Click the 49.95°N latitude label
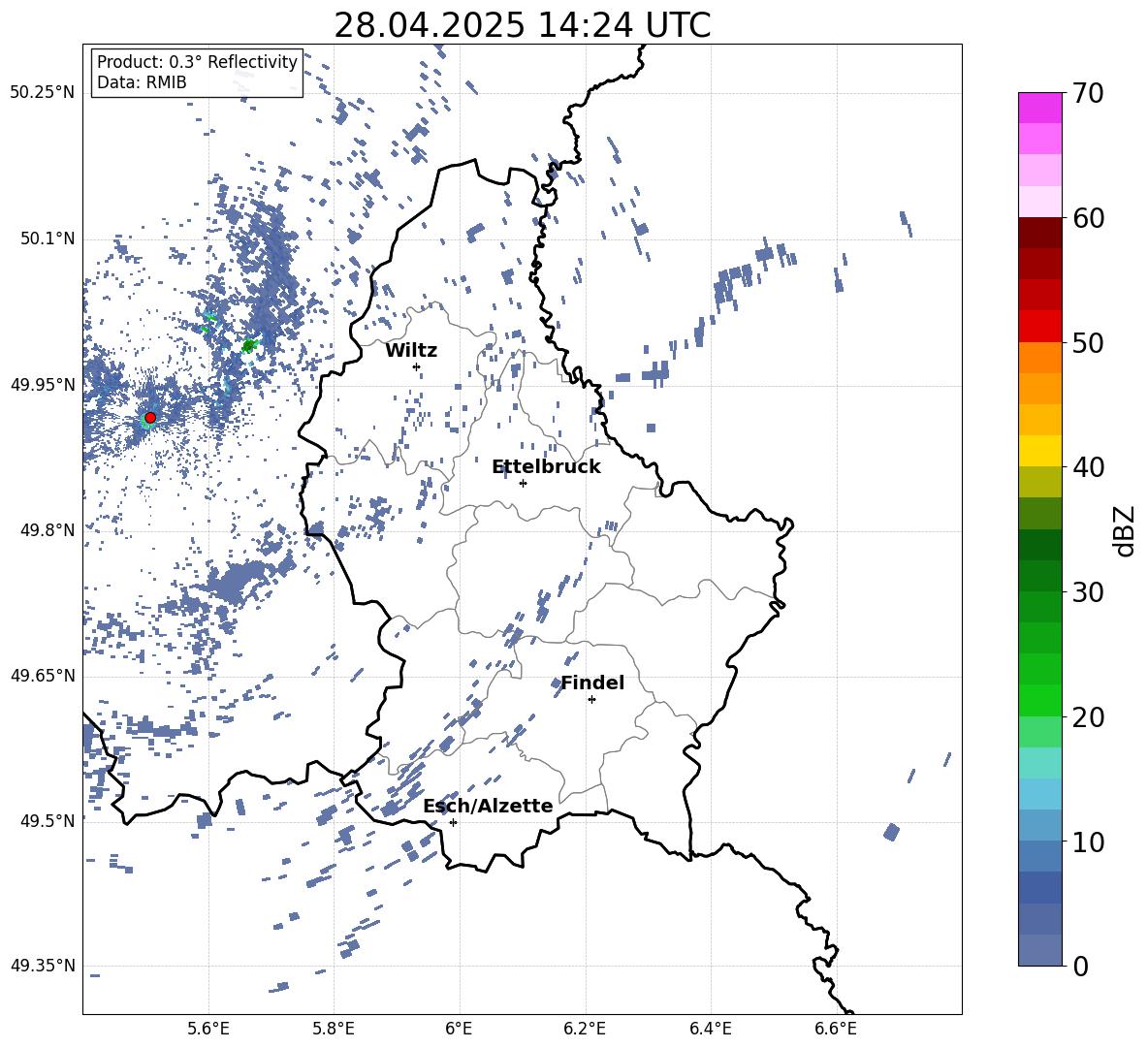 43,385
